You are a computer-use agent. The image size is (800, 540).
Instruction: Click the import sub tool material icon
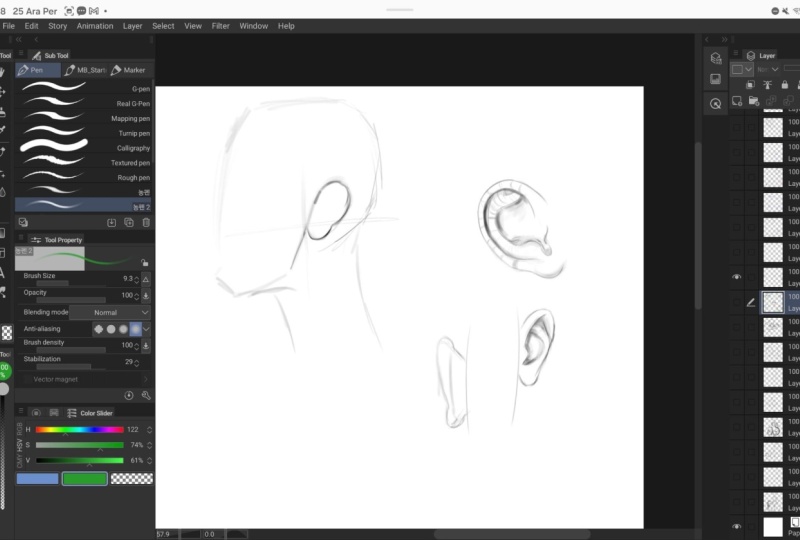(x=112, y=223)
